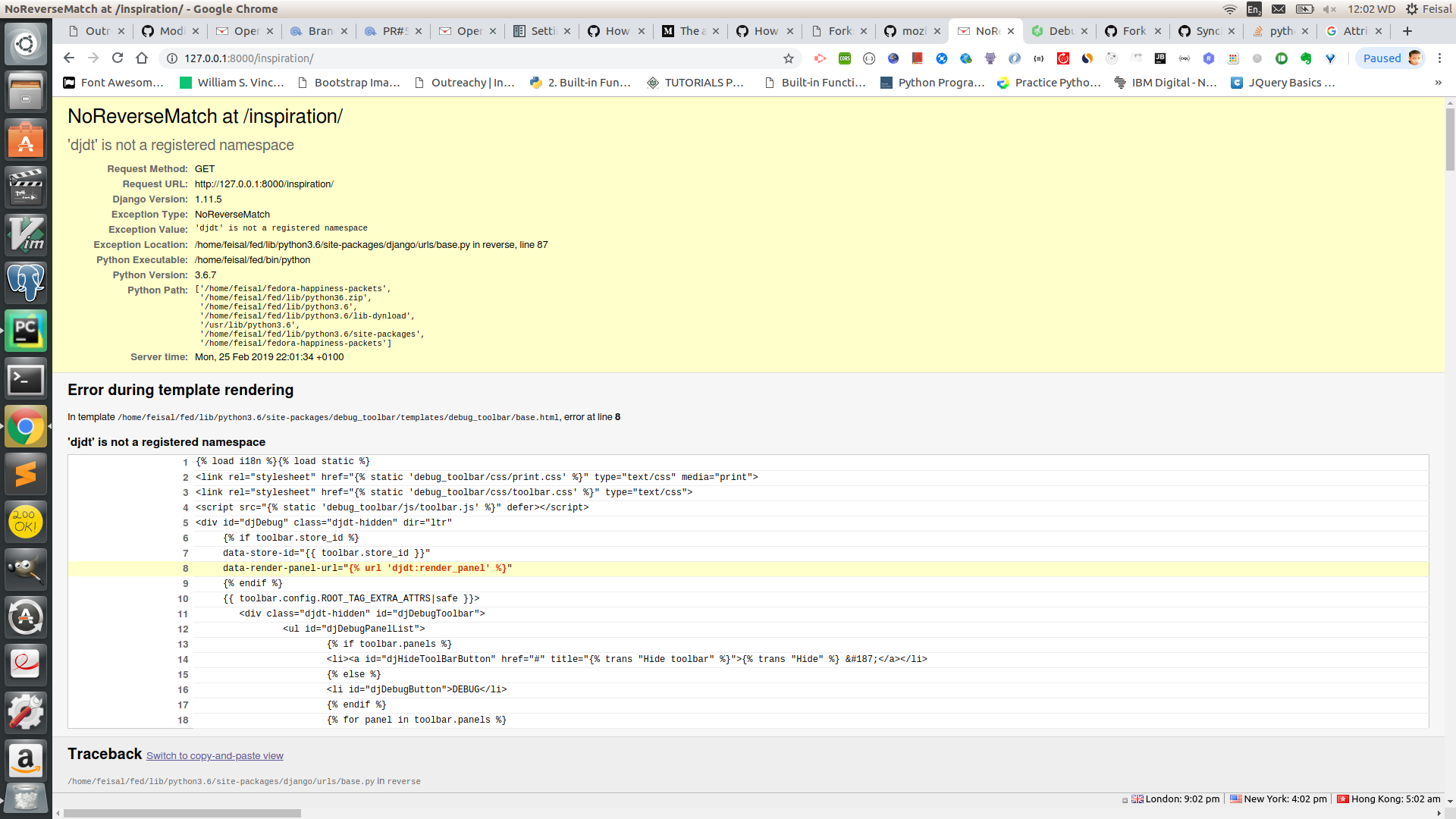Open the Amazon launcher in the dock
Image resolution: width=1456 pixels, height=819 pixels.
26,759
